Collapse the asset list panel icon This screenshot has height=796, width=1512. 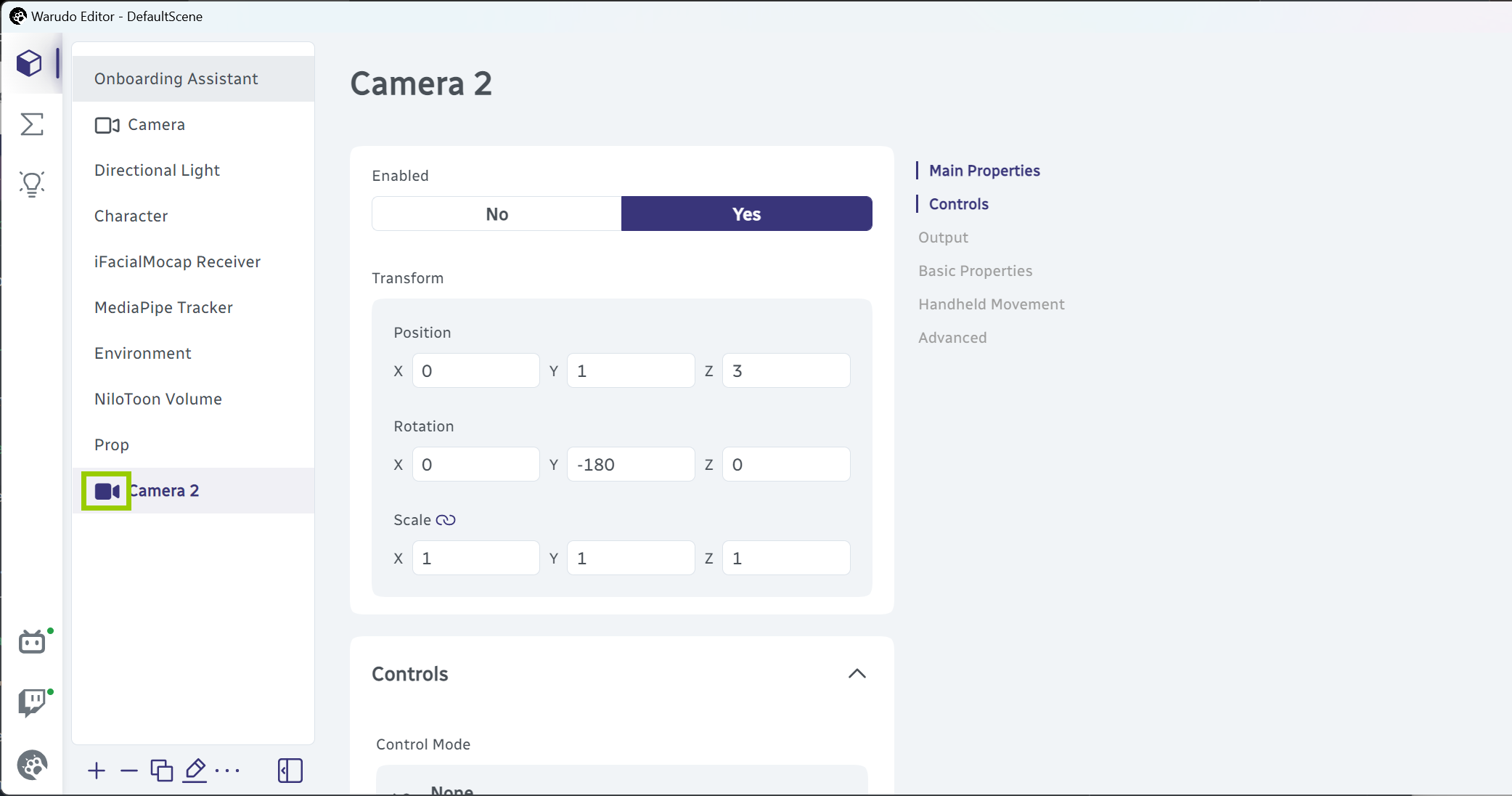290,771
